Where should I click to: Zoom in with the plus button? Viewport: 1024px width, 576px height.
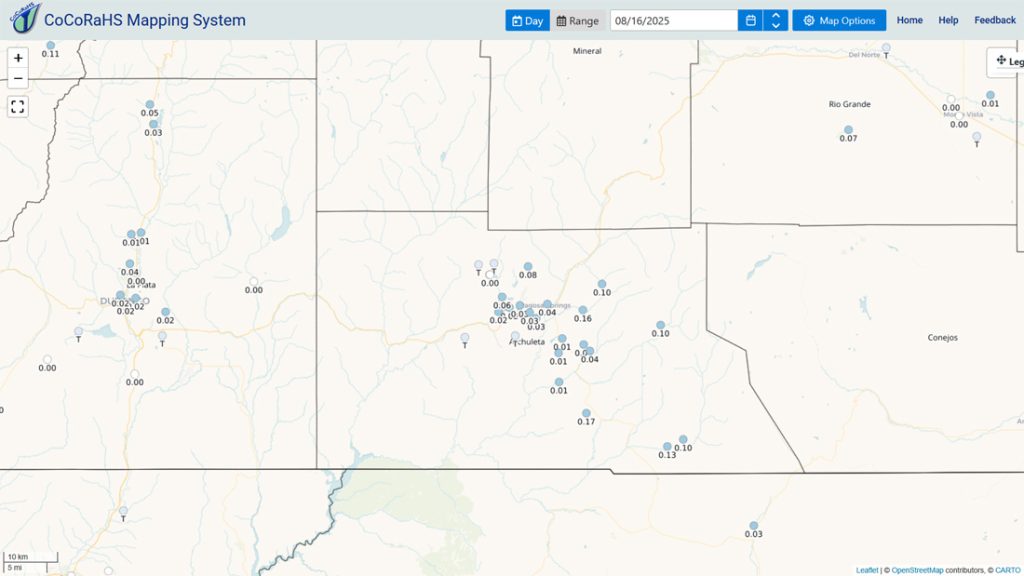click(x=18, y=58)
